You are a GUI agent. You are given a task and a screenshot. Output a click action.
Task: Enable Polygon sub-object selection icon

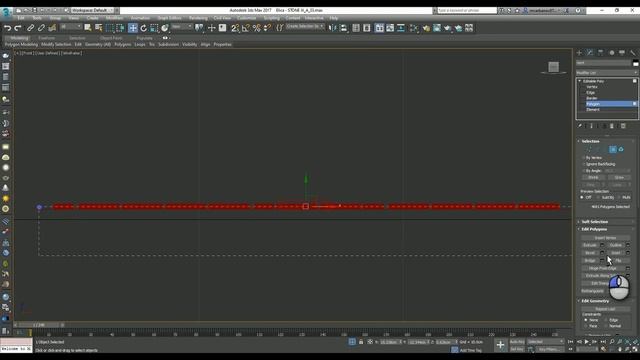(x=613, y=149)
